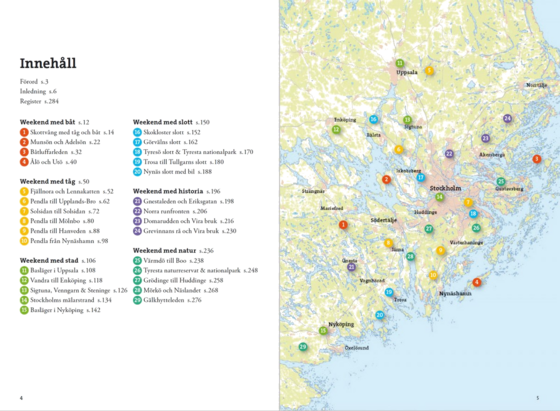Select 'Weekend med slott' section heading
Image resolution: width=560 pixels, height=411 pixels.
[x=162, y=122]
